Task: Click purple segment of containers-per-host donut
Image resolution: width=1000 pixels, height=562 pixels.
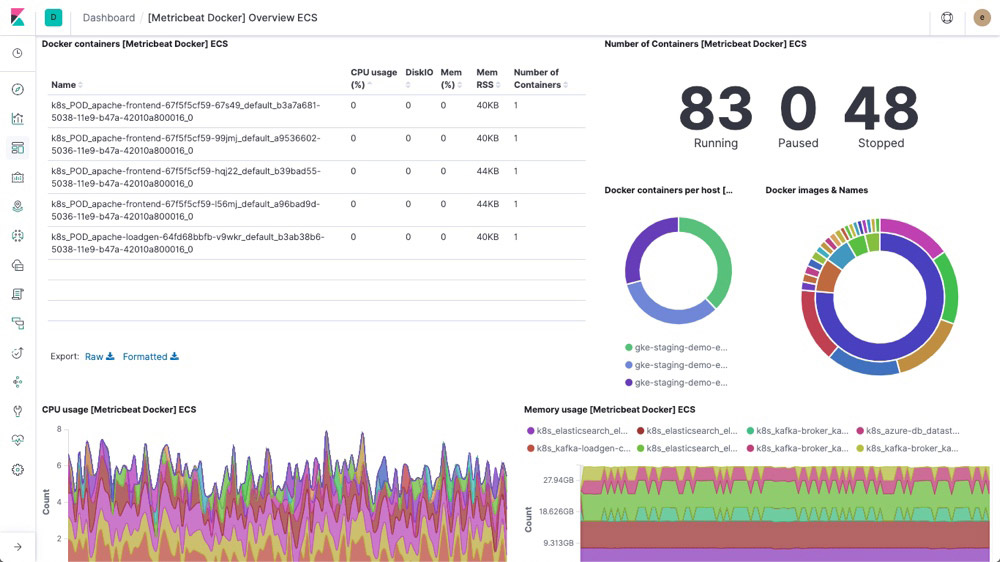Action: point(640,244)
